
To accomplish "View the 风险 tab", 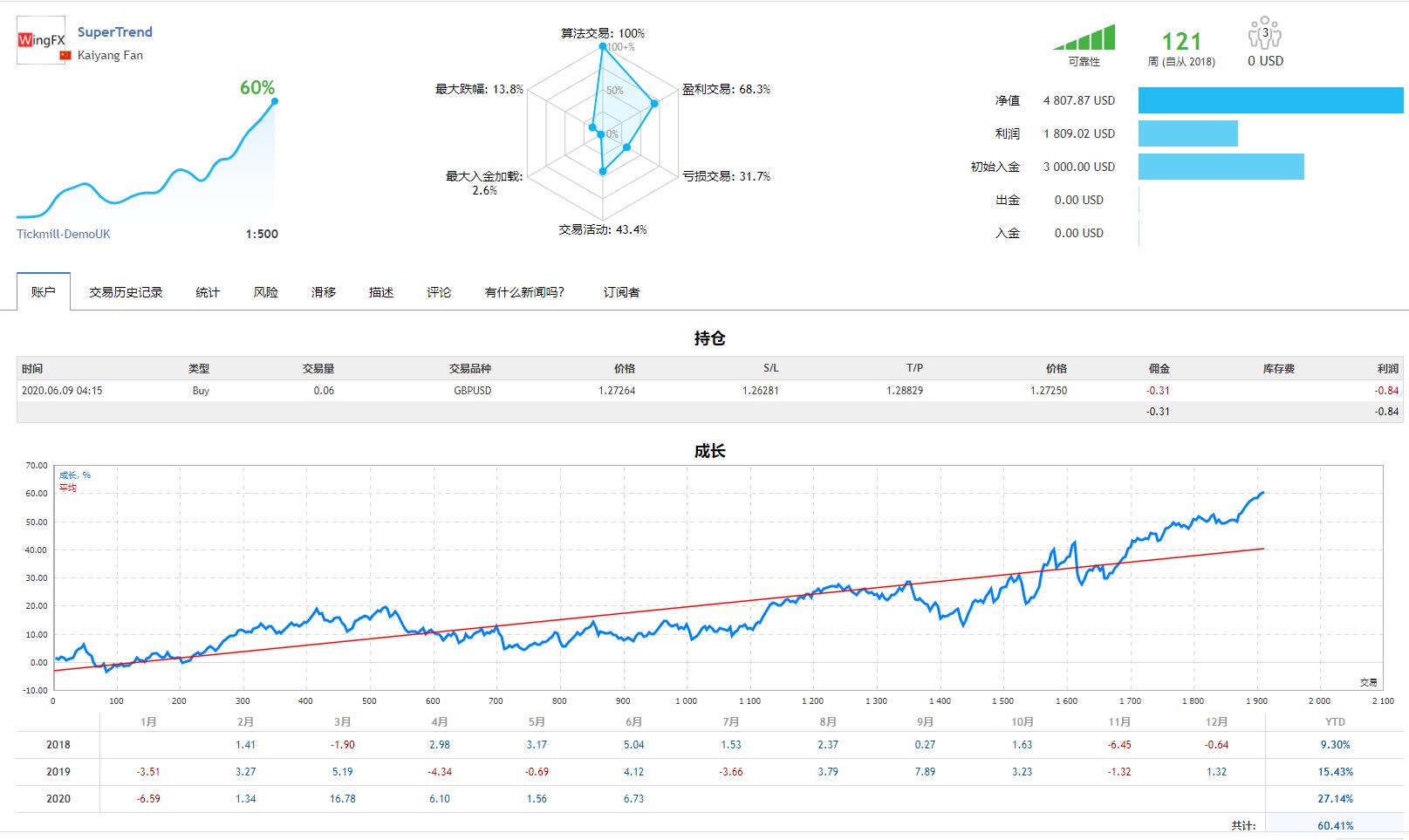I will [264, 292].
